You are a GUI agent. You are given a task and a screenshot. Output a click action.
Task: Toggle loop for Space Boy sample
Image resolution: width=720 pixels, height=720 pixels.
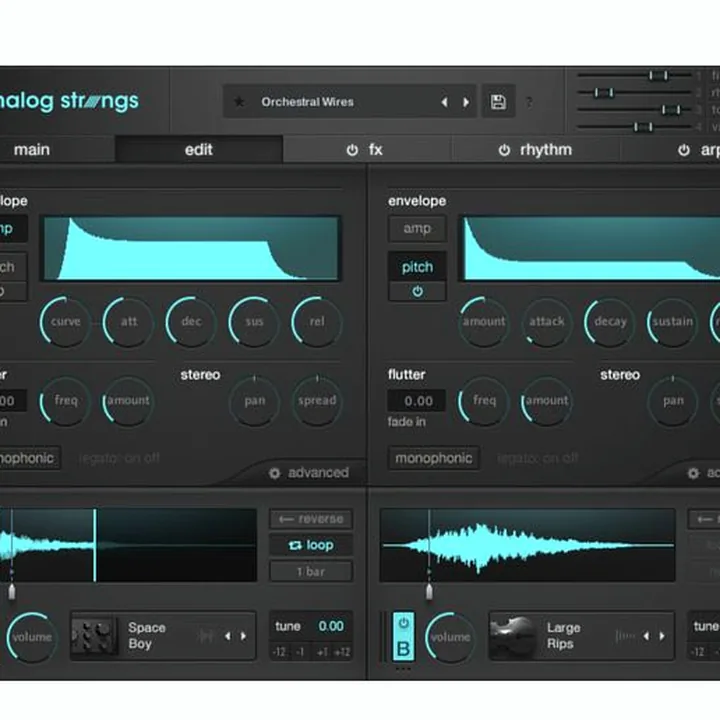pos(311,545)
